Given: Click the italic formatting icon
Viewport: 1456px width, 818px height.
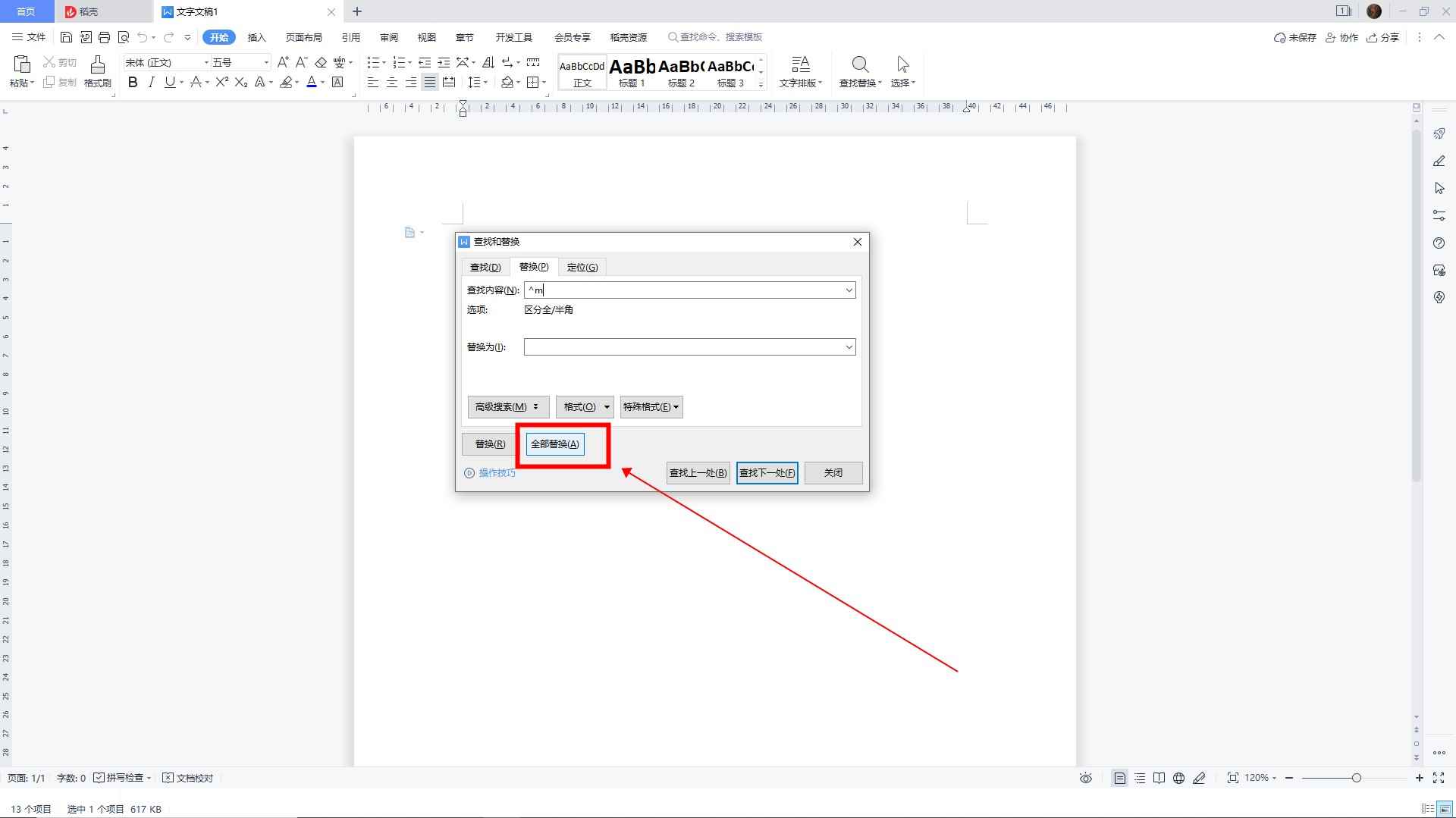Looking at the screenshot, I should pos(151,82).
